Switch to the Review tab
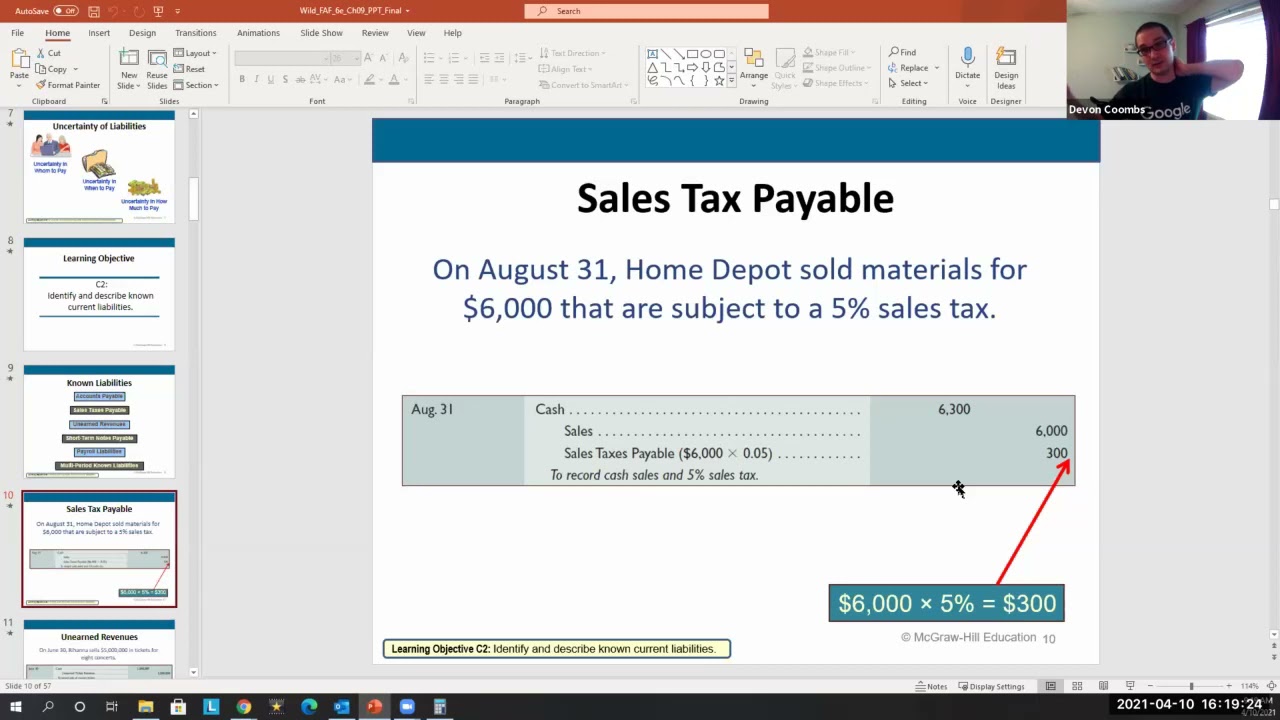This screenshot has width=1280, height=720. tap(375, 33)
